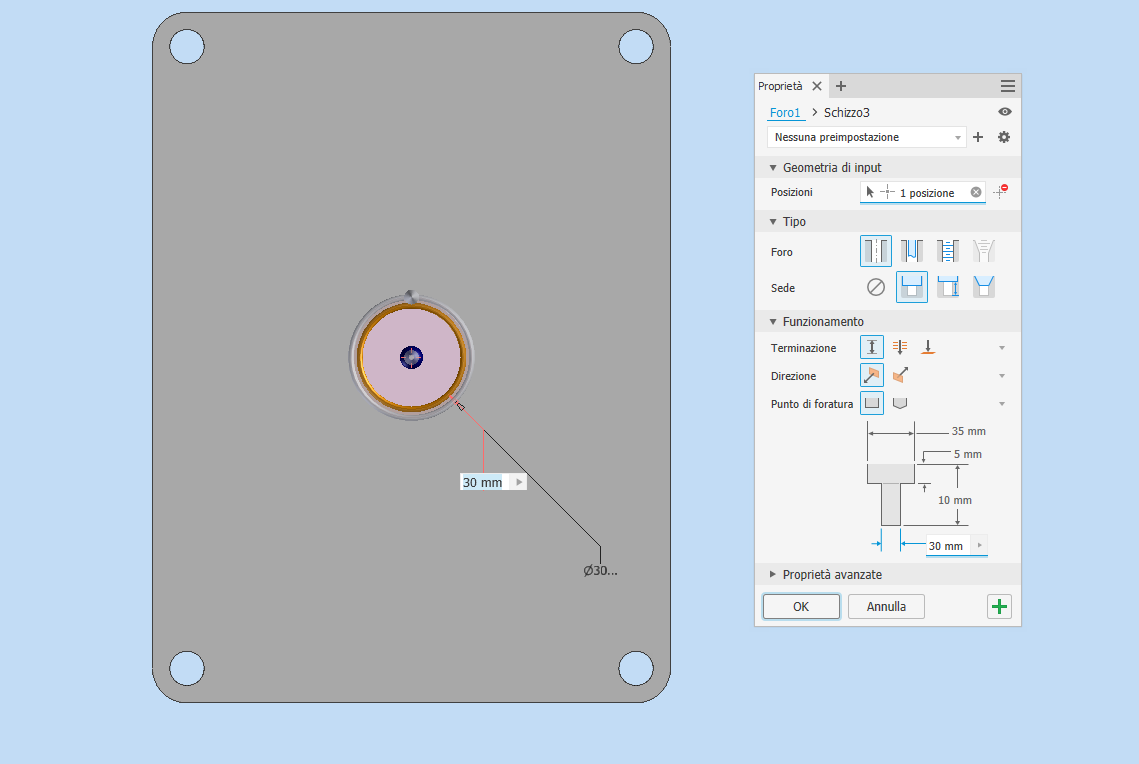Open preset settings gear

coord(1004,137)
